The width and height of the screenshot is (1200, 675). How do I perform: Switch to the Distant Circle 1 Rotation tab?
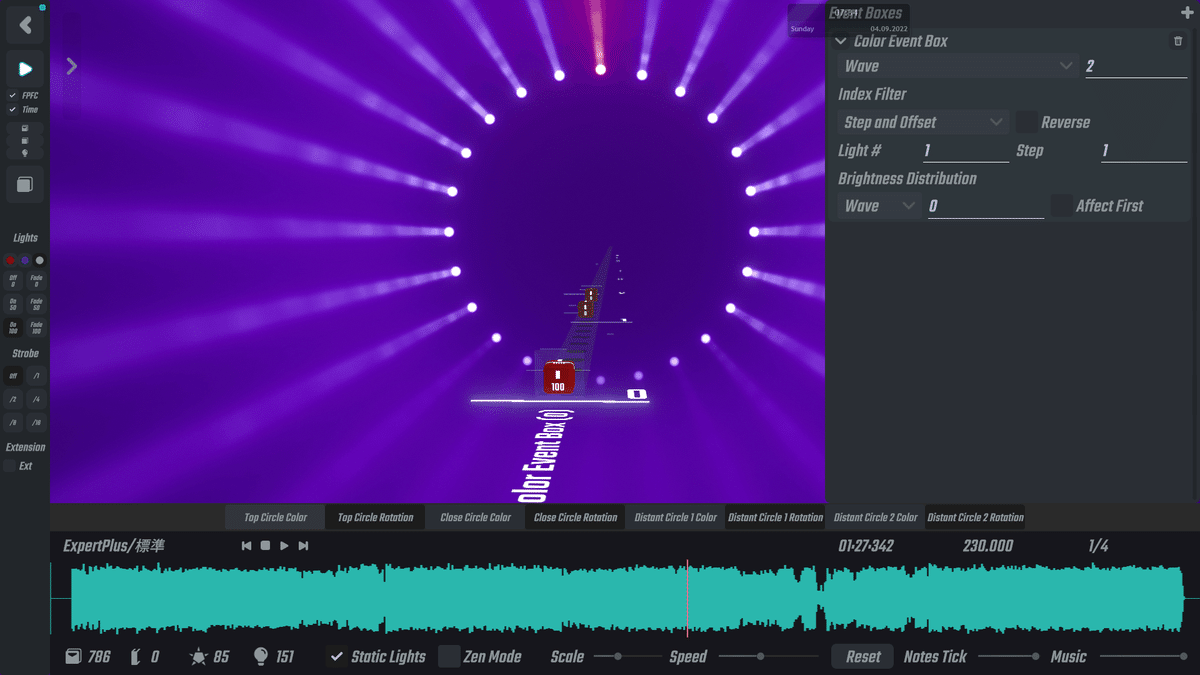pyautogui.click(x=775, y=517)
